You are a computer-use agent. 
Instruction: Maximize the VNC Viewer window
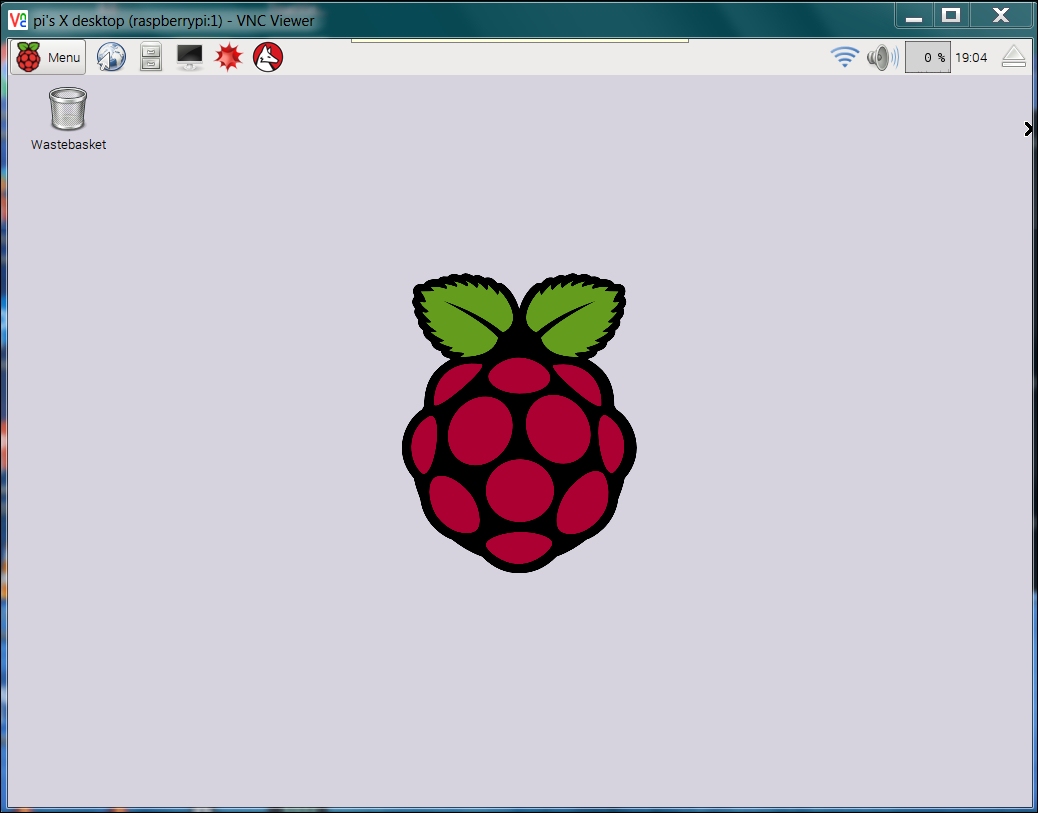[951, 16]
